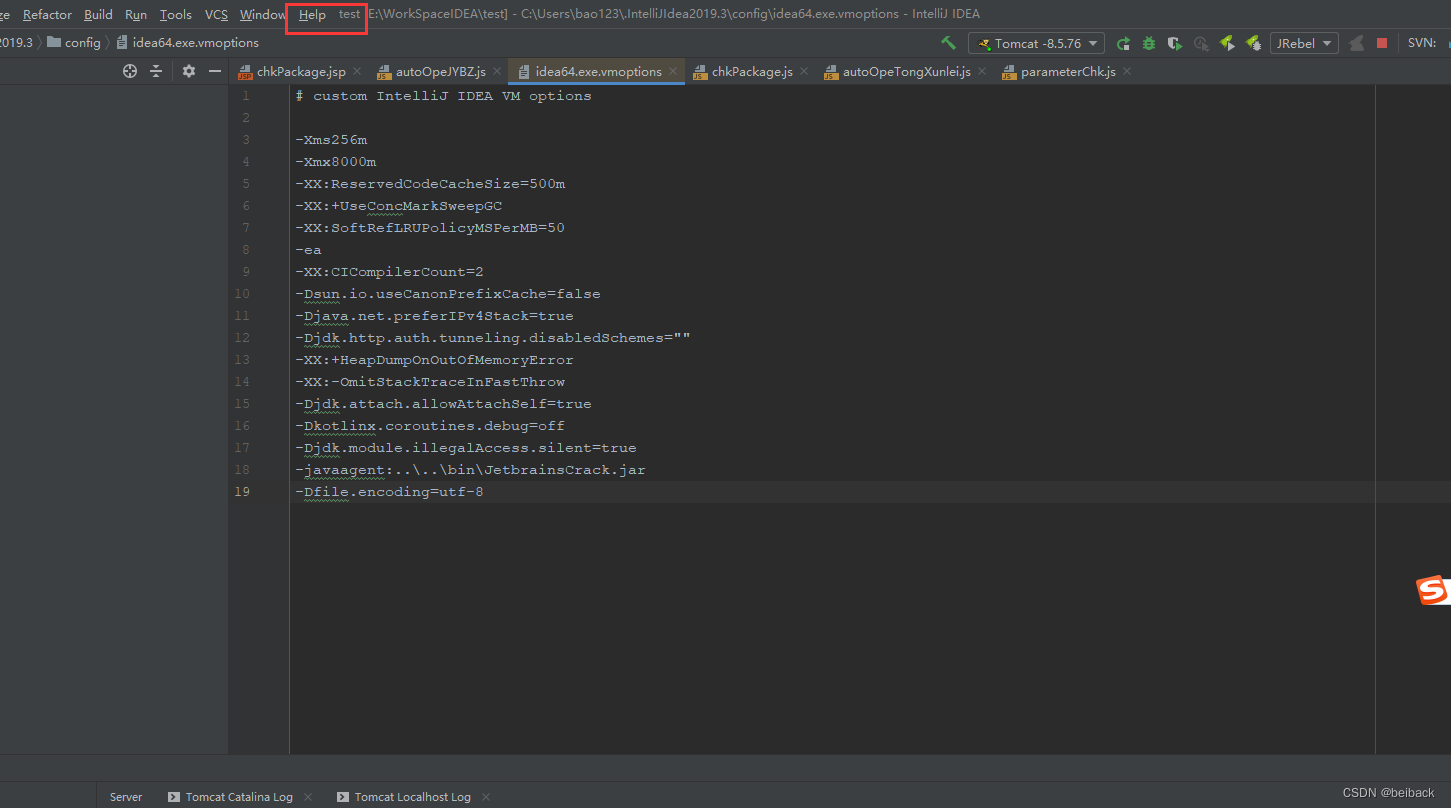Close the chkPackage.jsp editor tab

pyautogui.click(x=358, y=72)
